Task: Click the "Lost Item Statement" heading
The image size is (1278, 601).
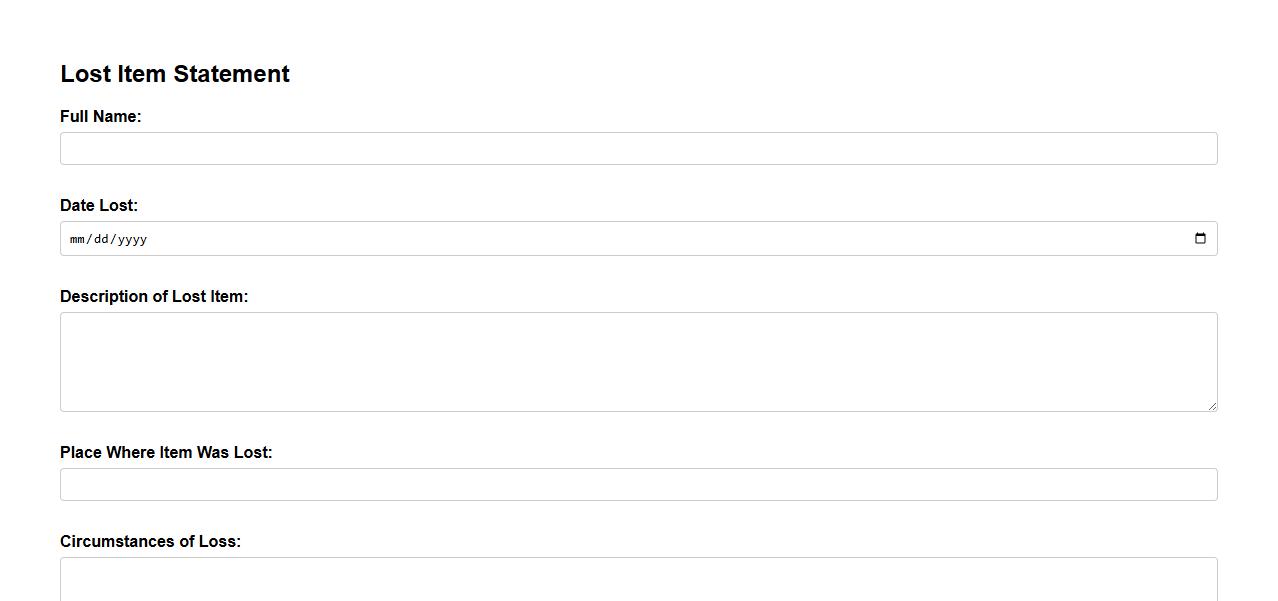Action: 175,74
